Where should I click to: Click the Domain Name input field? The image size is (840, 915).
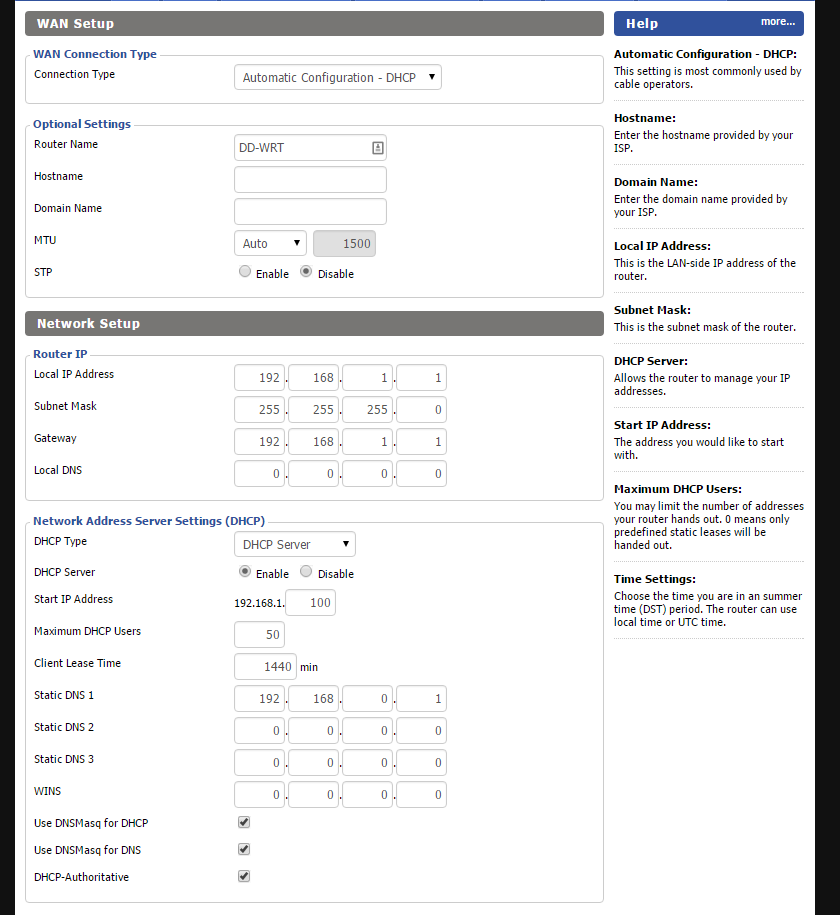point(310,212)
